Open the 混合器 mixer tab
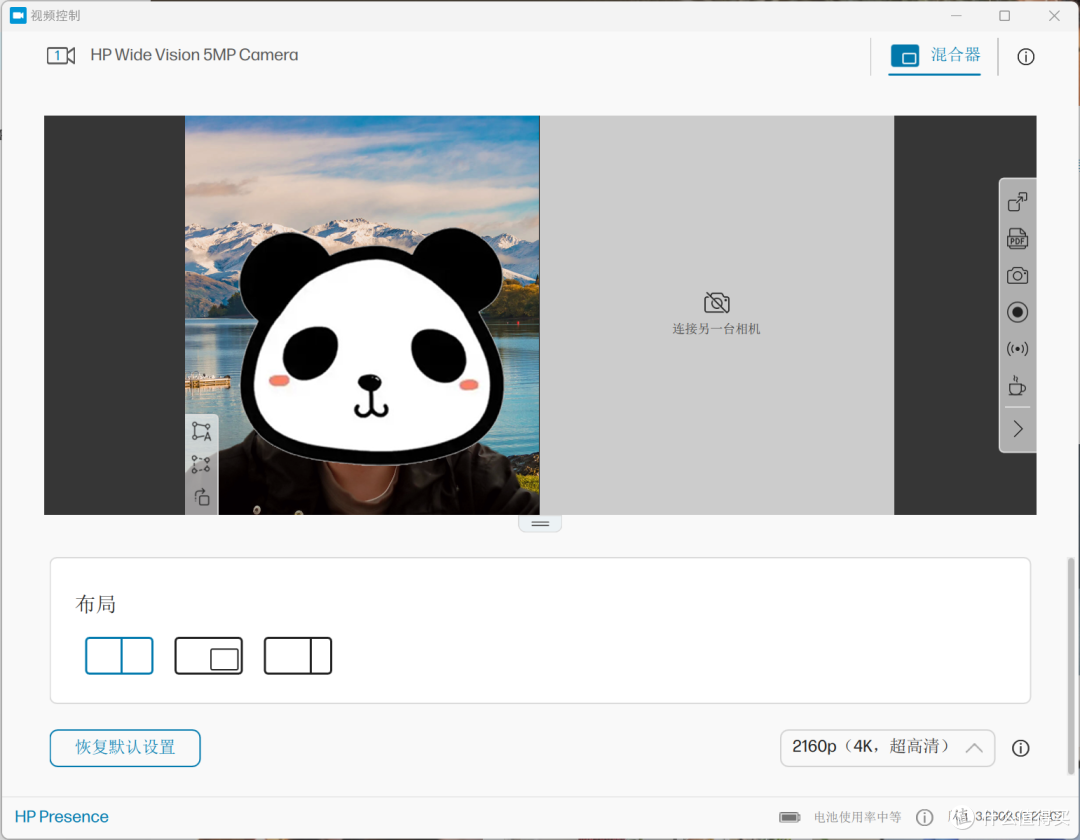The width and height of the screenshot is (1080, 840). pos(935,56)
